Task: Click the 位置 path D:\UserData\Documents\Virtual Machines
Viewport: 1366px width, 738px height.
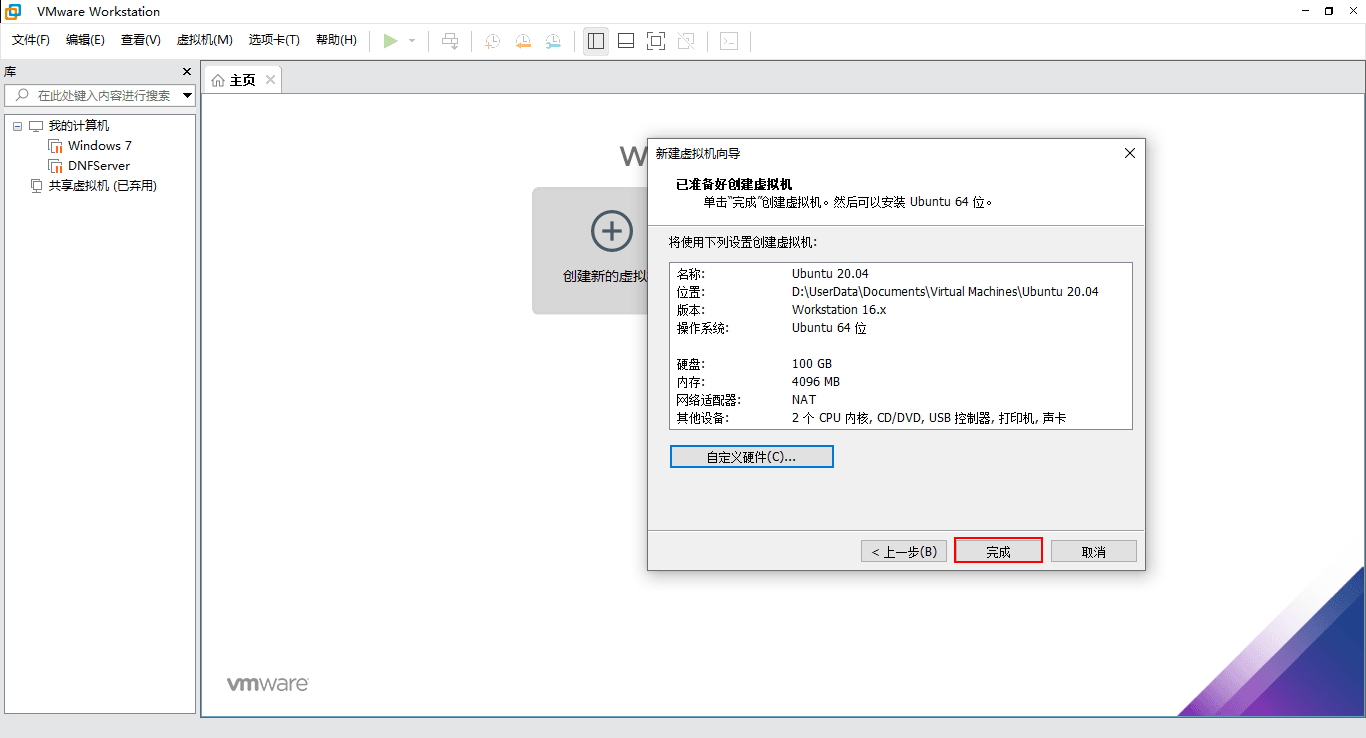Action: (x=945, y=291)
